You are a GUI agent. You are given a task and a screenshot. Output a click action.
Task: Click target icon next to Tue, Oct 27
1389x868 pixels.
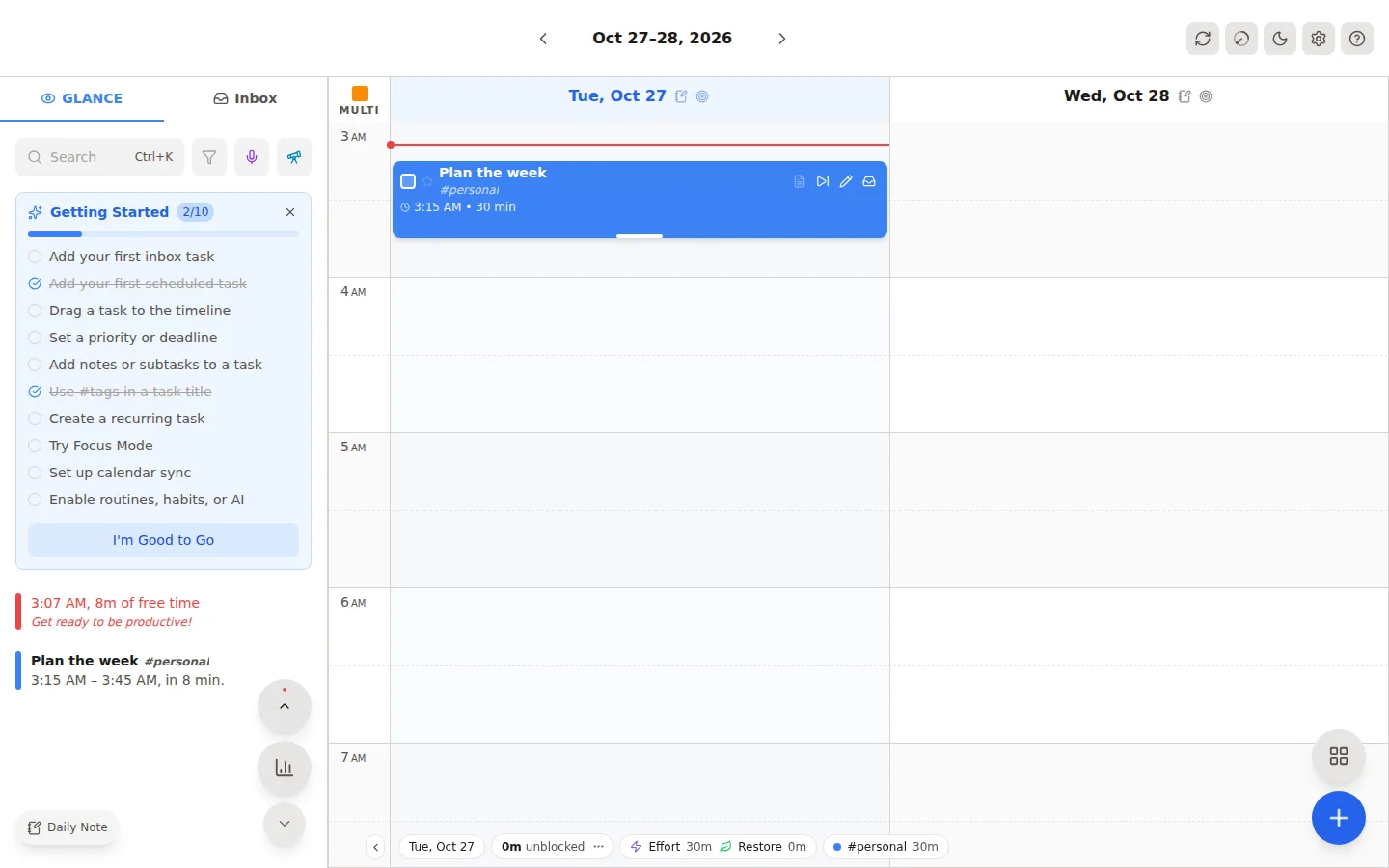pos(702,96)
